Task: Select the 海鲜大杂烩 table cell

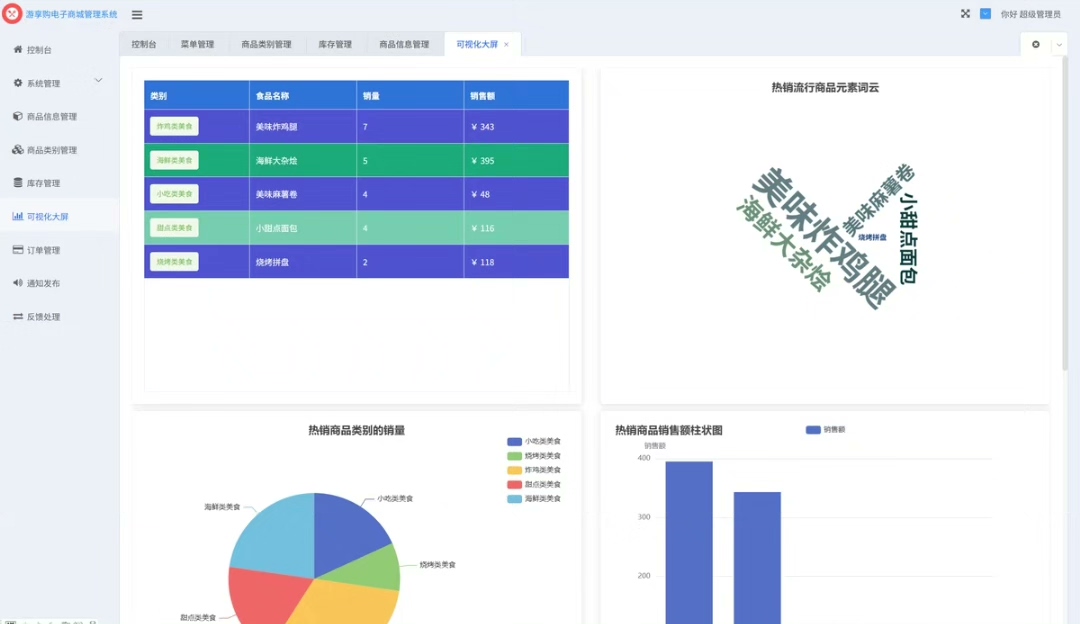Action: coord(303,160)
